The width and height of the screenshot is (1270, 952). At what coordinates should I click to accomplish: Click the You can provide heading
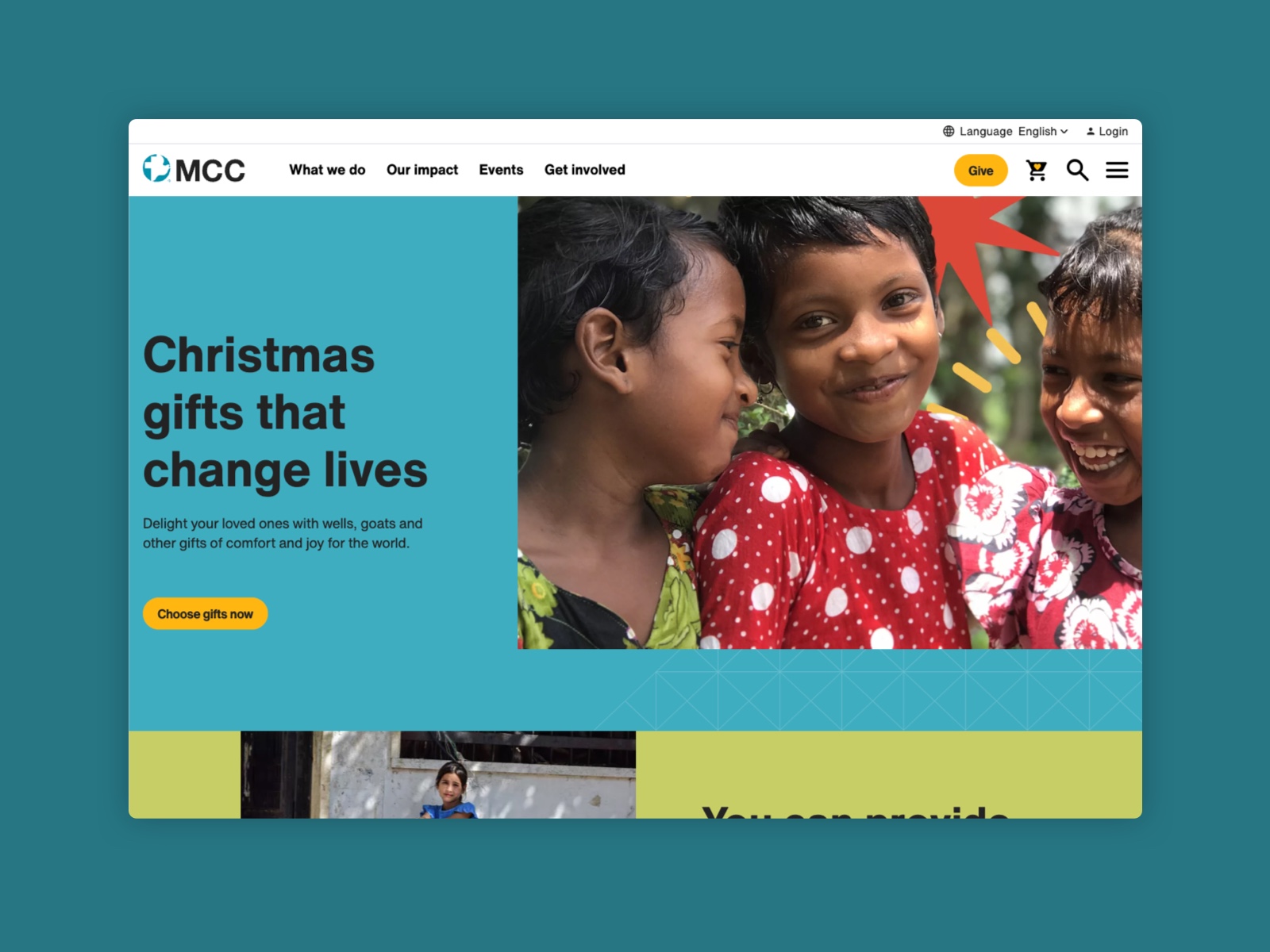point(856,812)
